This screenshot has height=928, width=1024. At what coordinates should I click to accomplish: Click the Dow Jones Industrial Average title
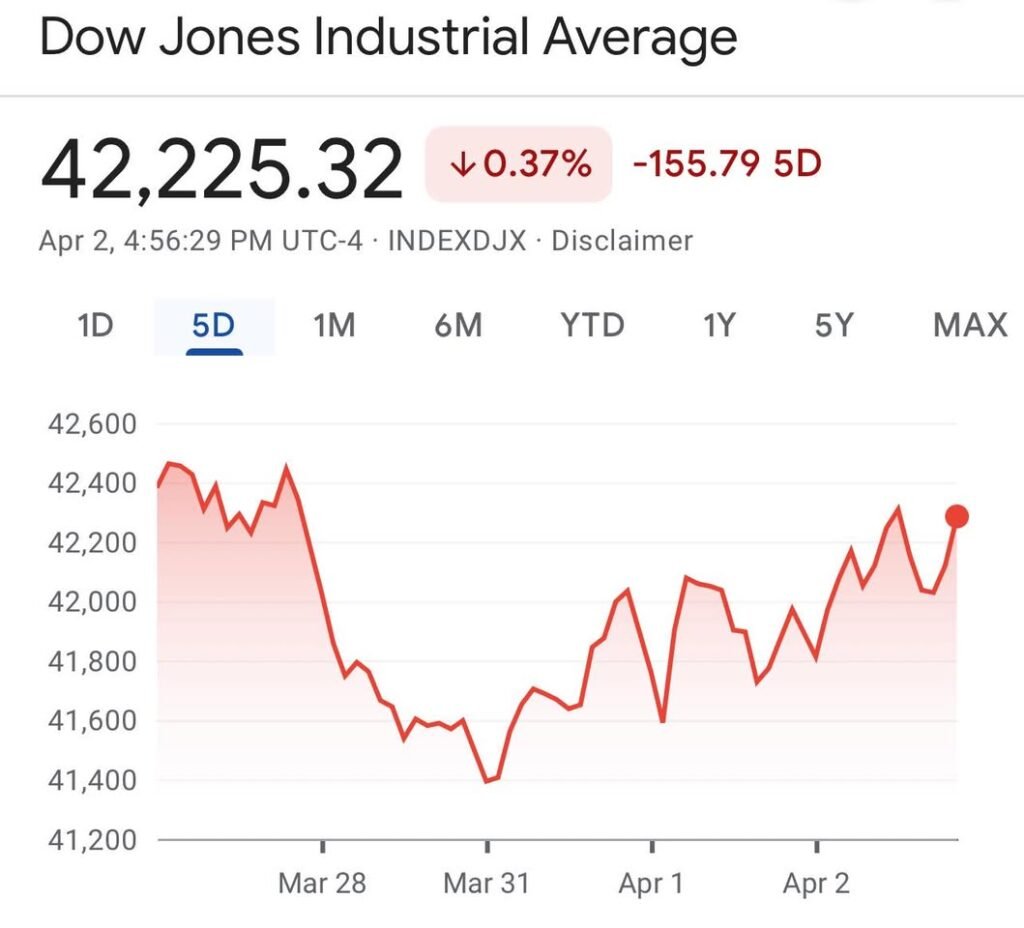click(388, 37)
